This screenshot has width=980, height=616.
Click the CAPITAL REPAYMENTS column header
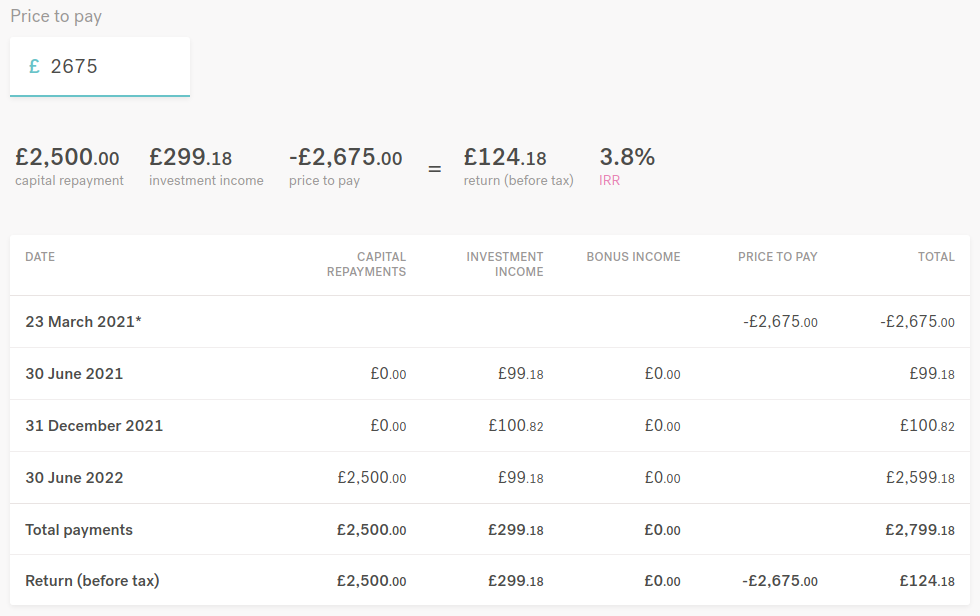click(x=366, y=264)
